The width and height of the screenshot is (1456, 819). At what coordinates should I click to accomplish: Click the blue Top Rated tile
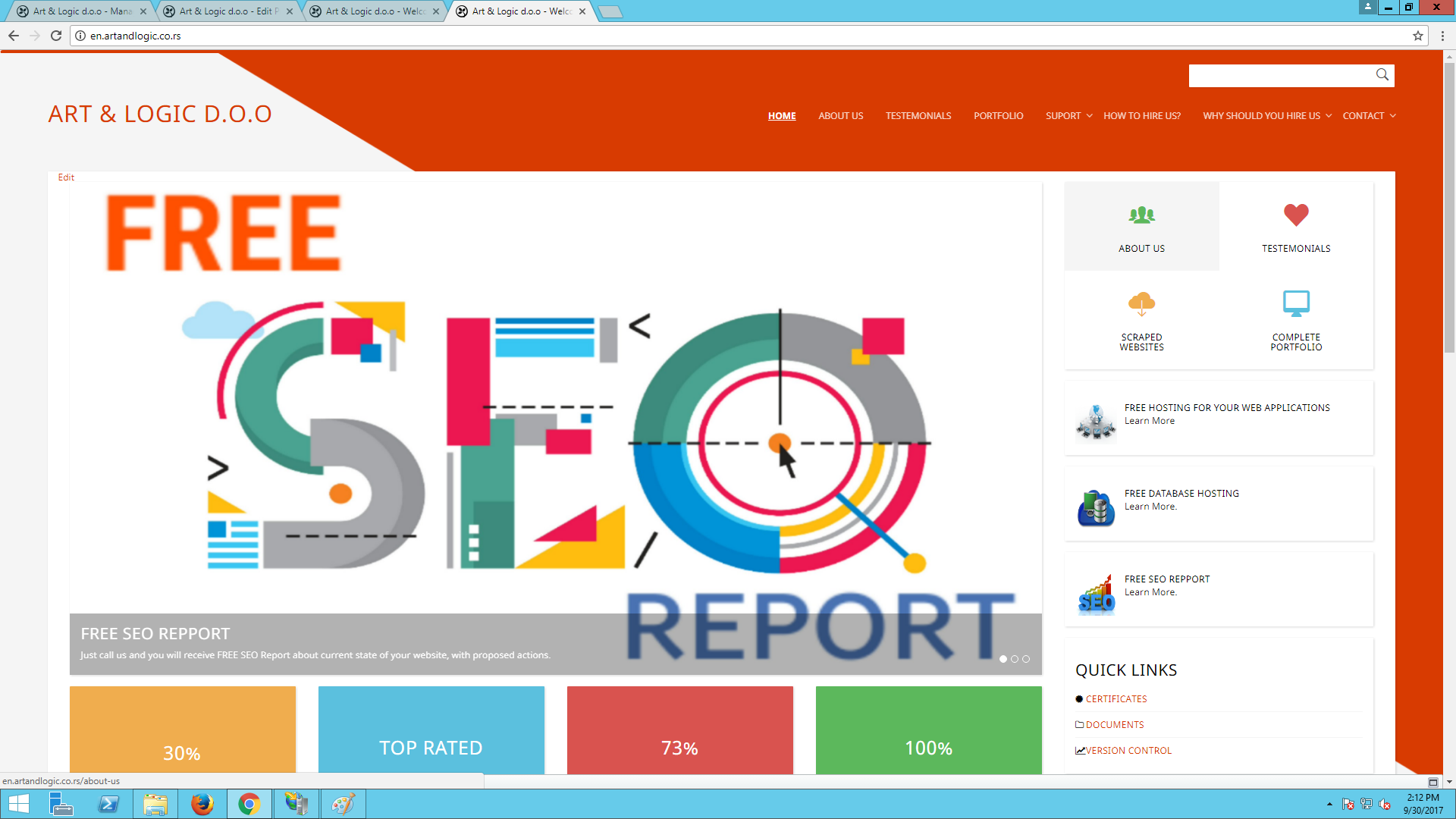coord(431,730)
